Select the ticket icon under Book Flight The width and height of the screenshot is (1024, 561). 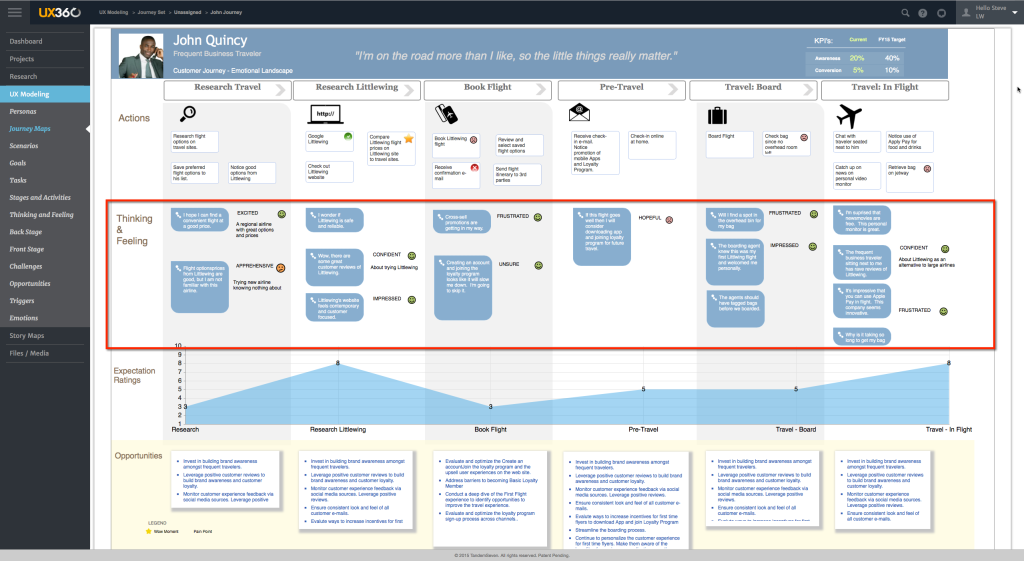[446, 114]
